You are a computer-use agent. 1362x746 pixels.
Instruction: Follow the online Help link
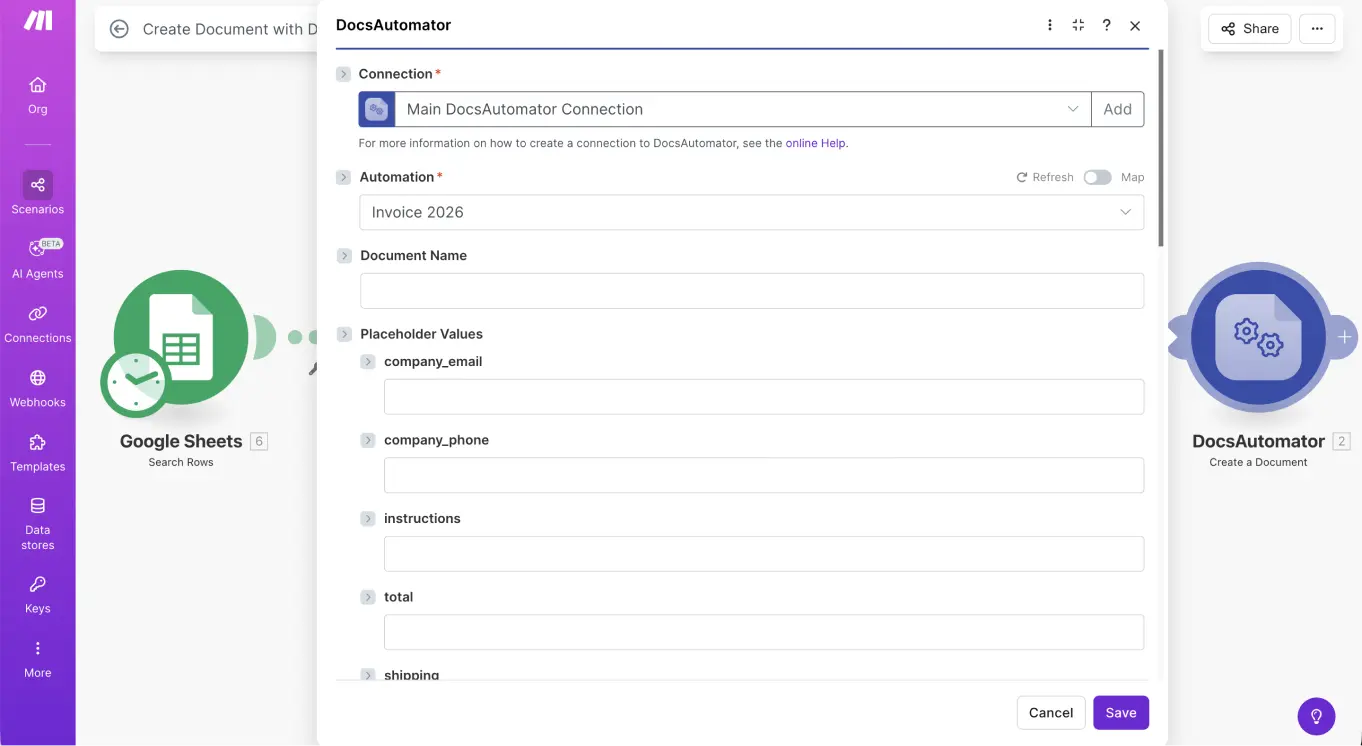[x=816, y=143]
